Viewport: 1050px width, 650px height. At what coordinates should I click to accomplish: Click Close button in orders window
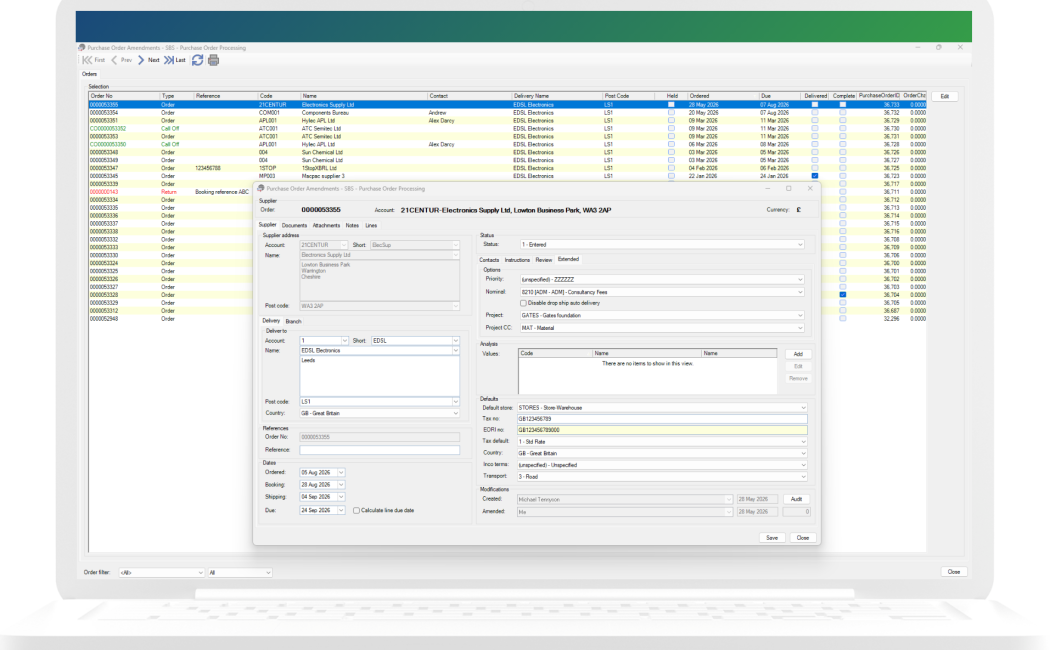(x=954, y=572)
